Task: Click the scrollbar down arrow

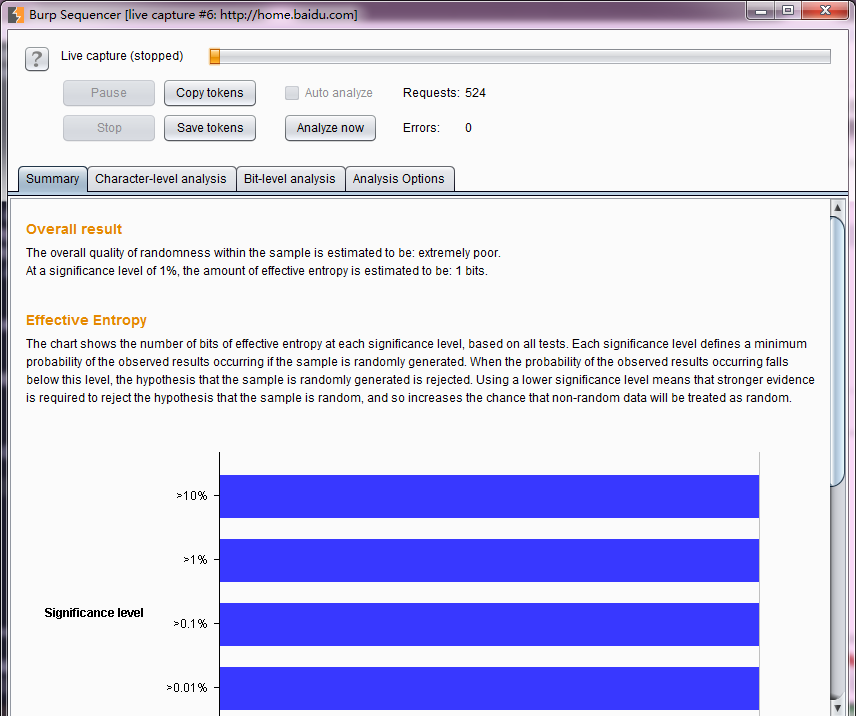Action: (x=838, y=707)
